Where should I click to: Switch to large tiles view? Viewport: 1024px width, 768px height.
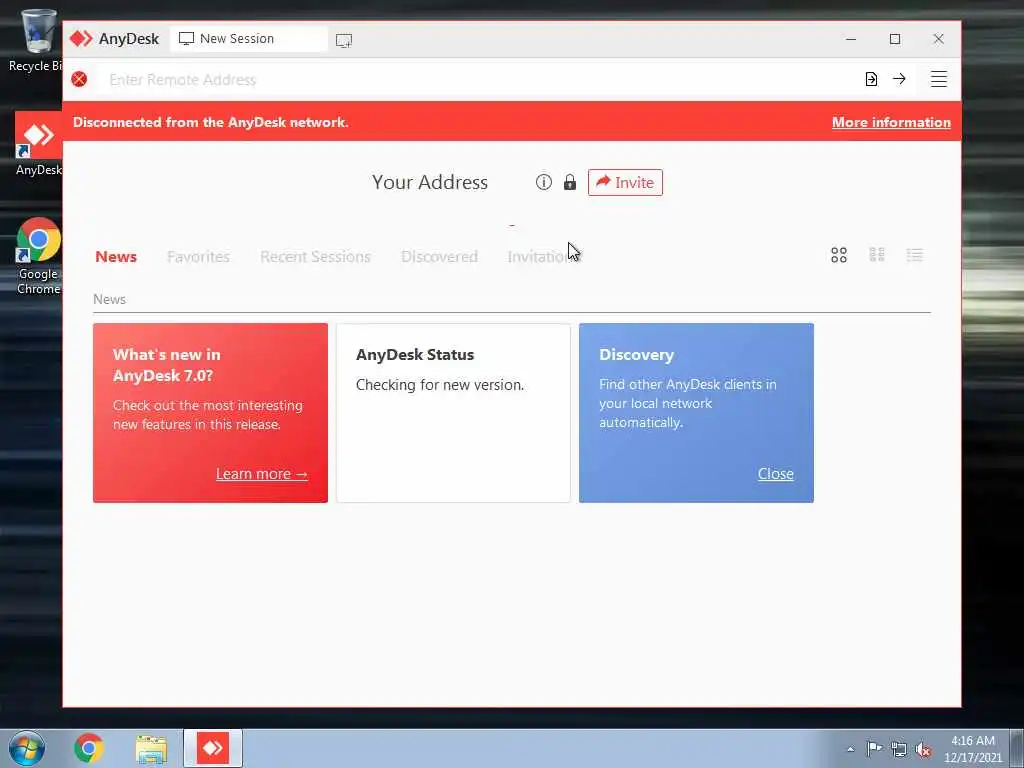[x=839, y=255]
